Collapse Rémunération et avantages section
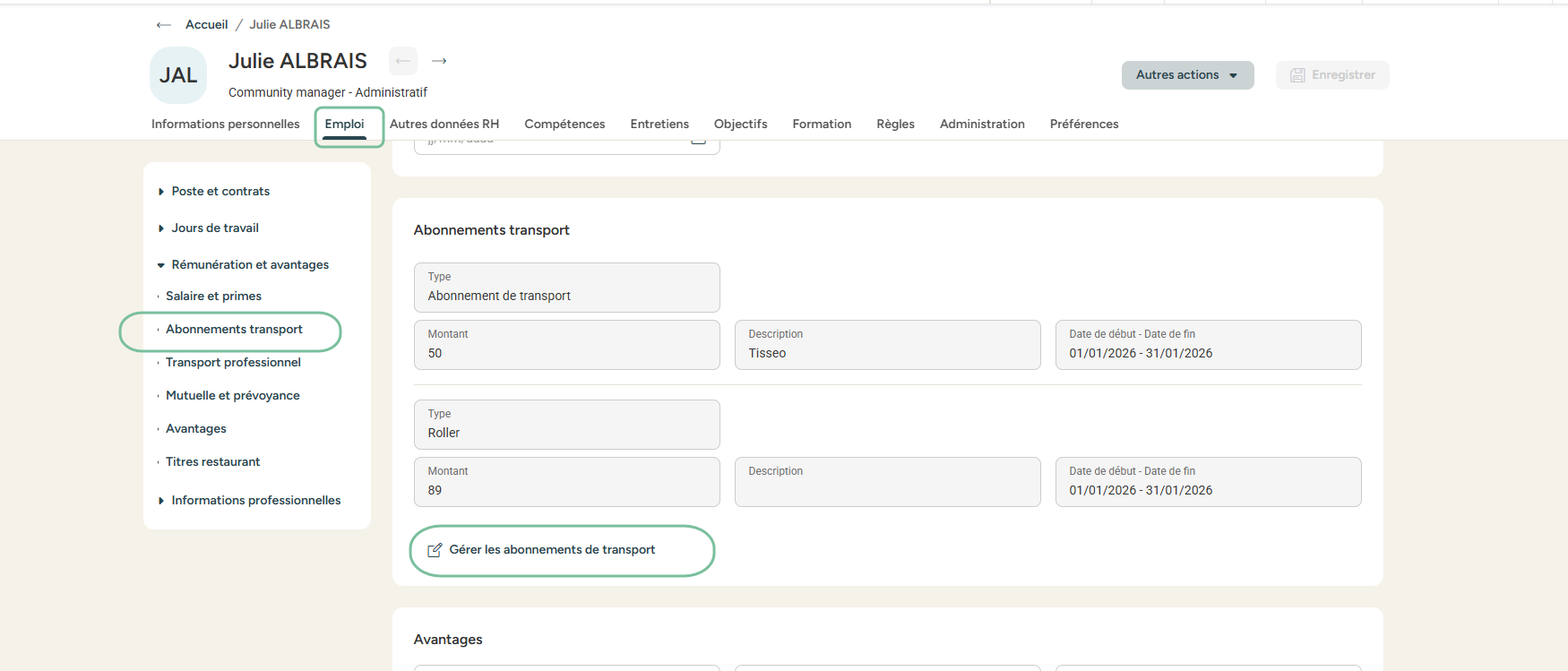This screenshot has height=671, width=1568. pyautogui.click(x=250, y=265)
